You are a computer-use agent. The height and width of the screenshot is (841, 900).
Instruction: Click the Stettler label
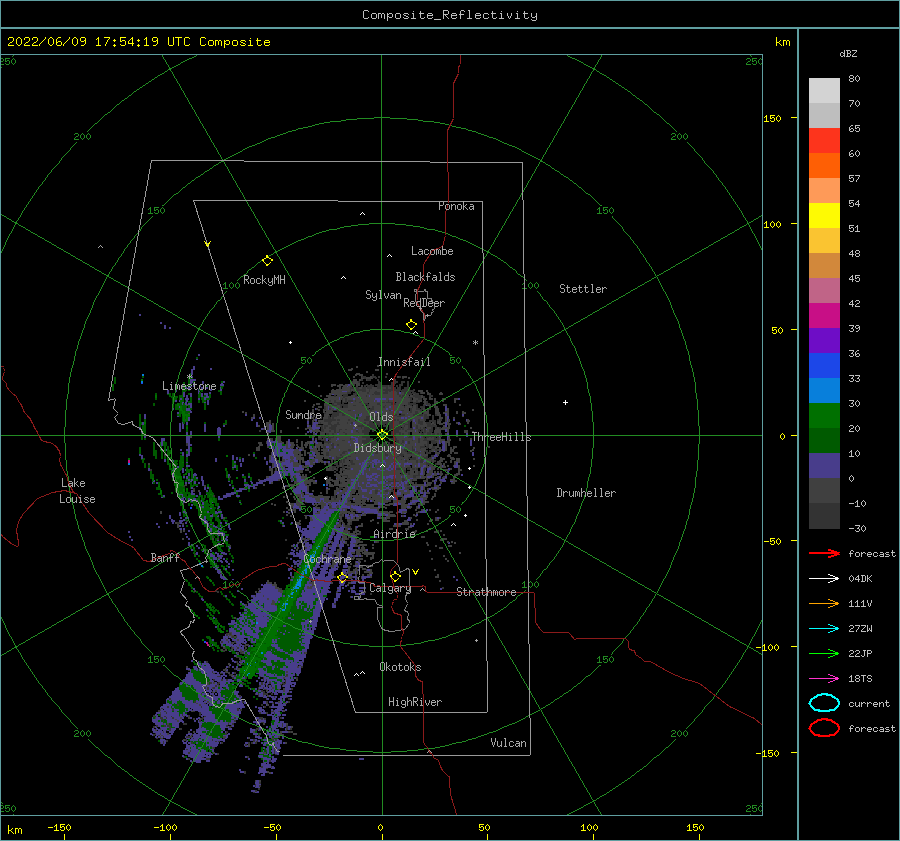(x=583, y=289)
